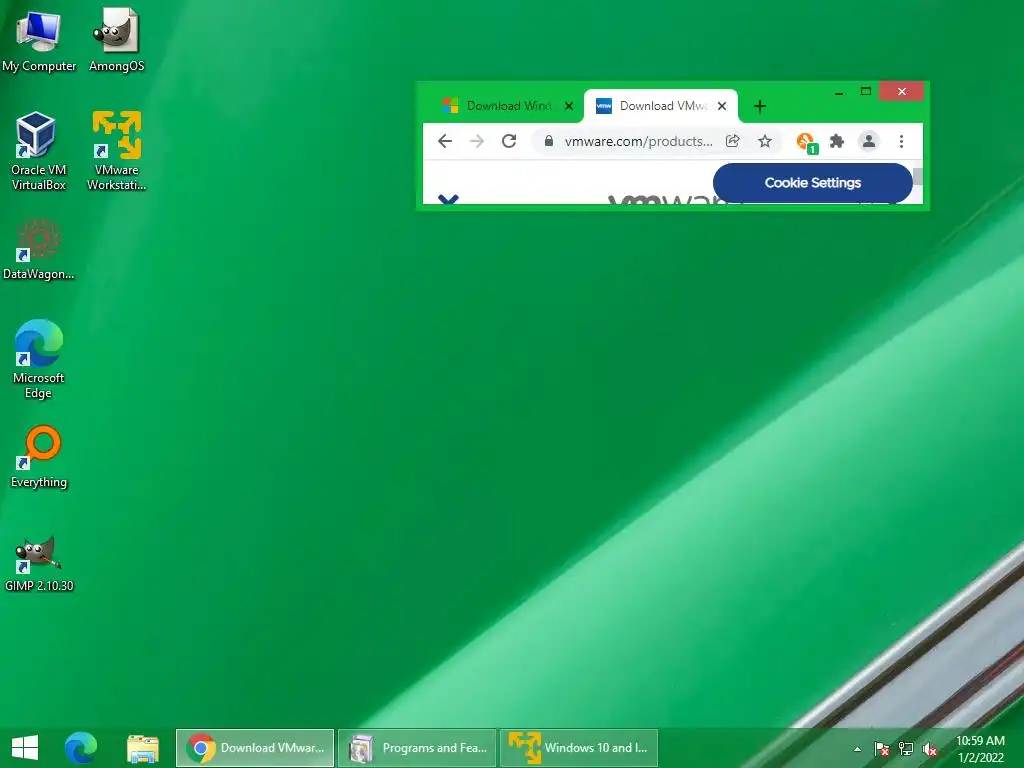Open the DataWagon desktop shortcut
This screenshot has width=1024, height=768.
click(39, 249)
